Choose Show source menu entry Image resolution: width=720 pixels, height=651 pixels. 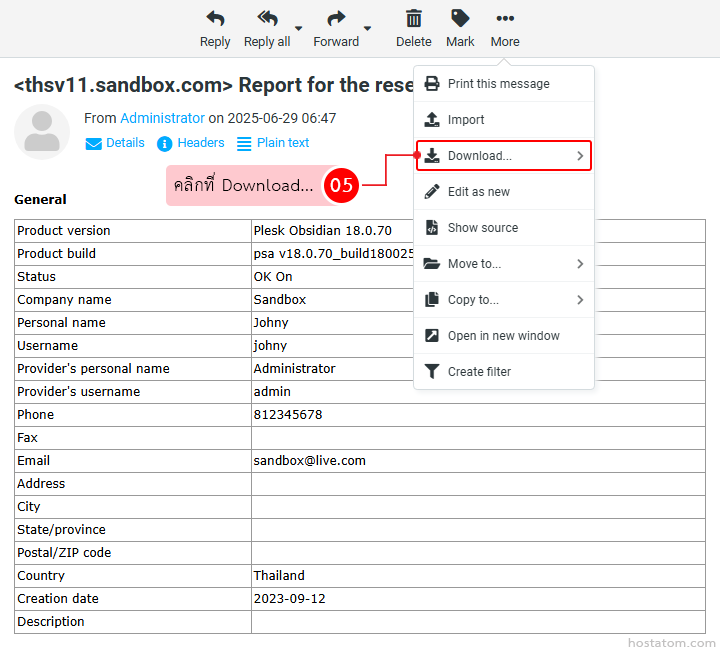pyautogui.click(x=482, y=228)
